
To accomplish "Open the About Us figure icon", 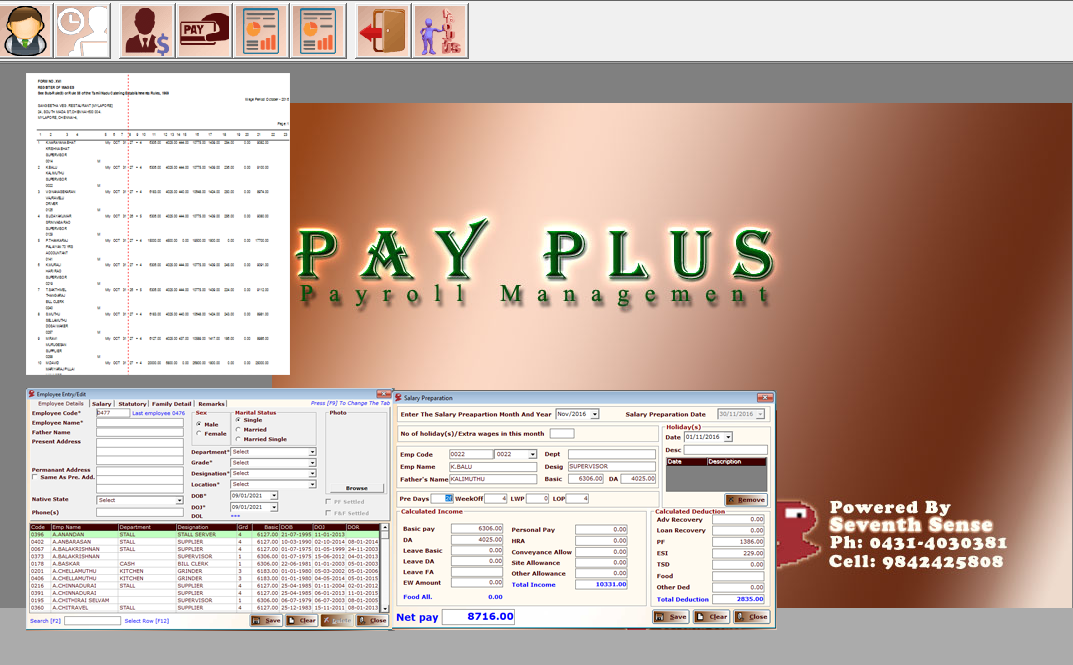I will pos(440,29).
